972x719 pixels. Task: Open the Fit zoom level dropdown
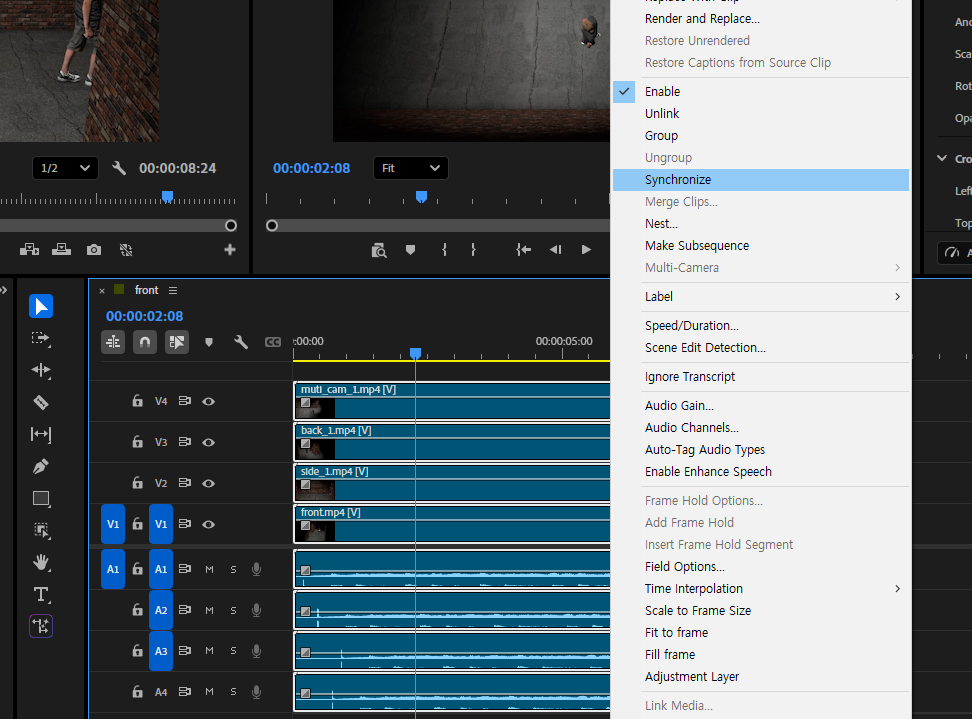(x=410, y=168)
